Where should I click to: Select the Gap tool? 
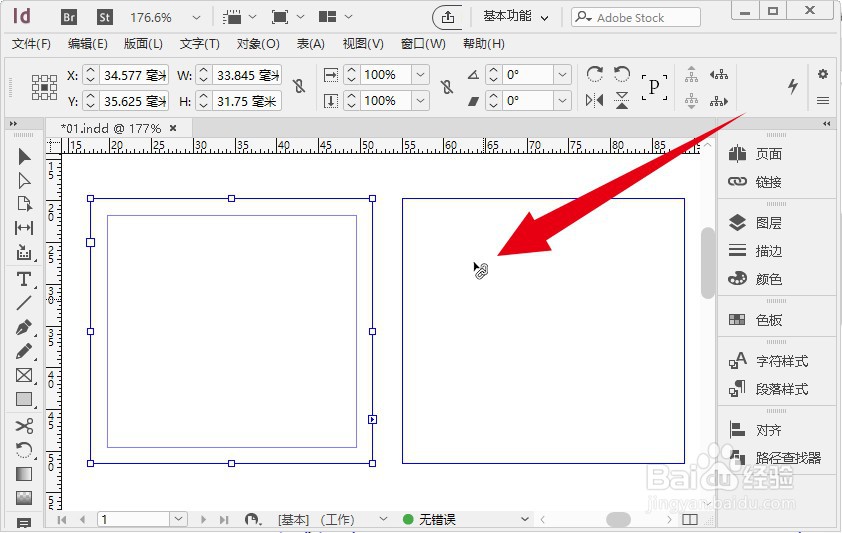pyautogui.click(x=24, y=229)
